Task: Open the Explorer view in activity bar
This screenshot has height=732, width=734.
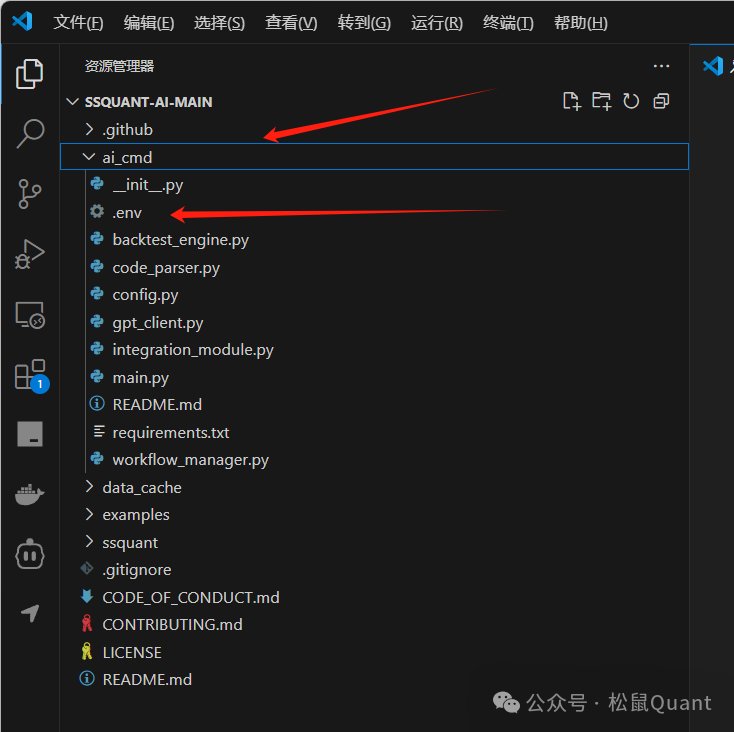Action: click(x=30, y=74)
